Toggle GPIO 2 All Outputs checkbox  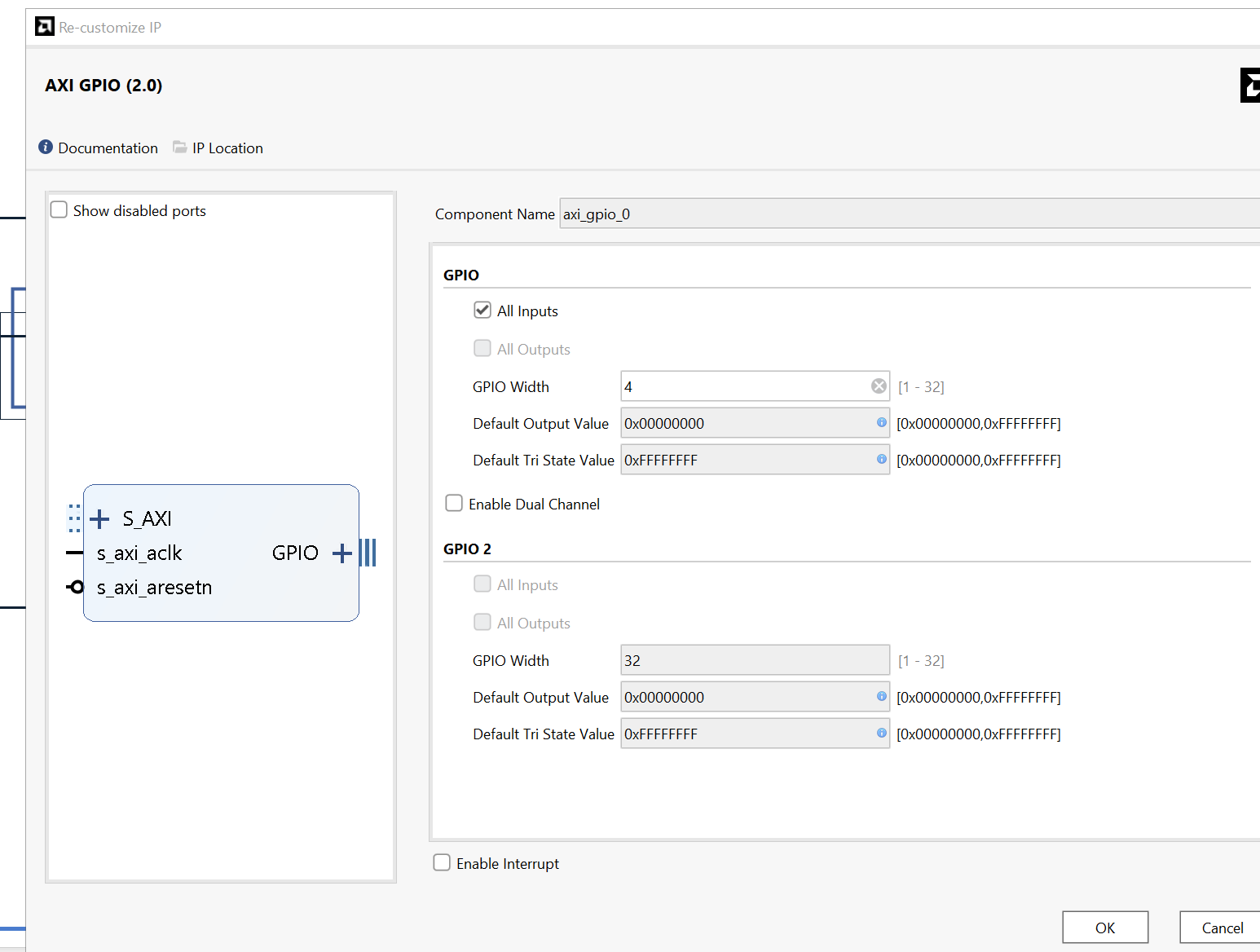click(482, 623)
